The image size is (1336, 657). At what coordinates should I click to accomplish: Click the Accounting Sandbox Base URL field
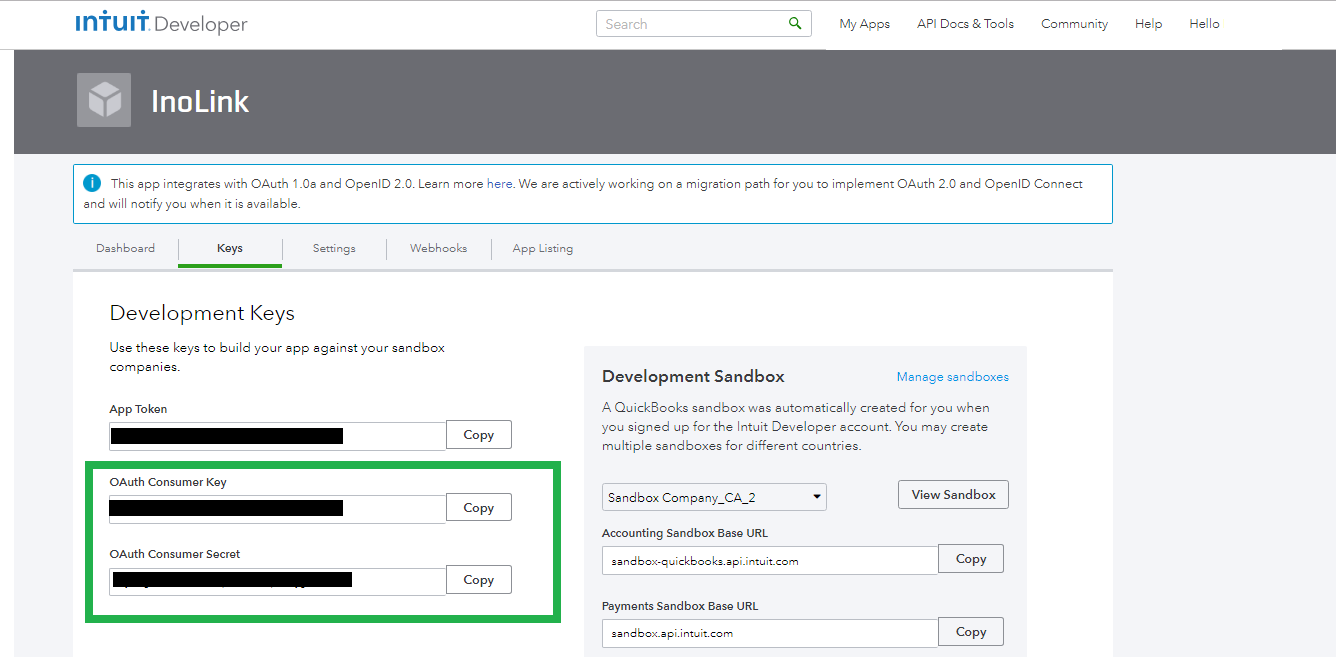click(x=770, y=561)
